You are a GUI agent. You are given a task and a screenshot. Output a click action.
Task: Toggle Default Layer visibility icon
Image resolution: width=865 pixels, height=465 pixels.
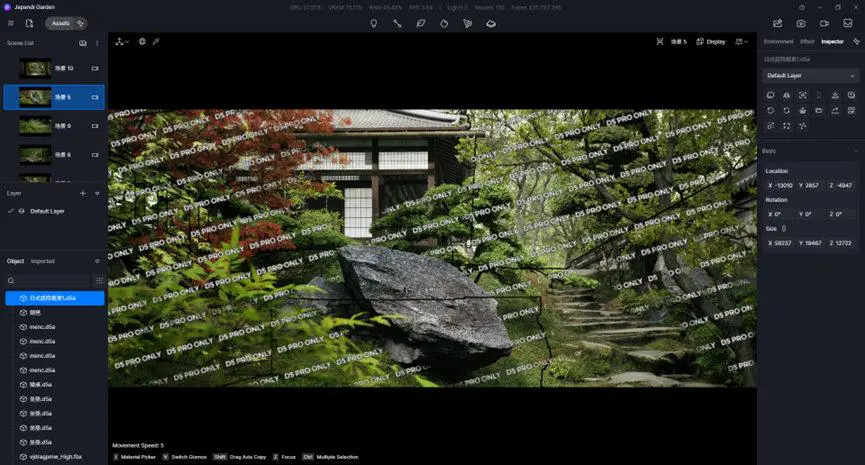(x=22, y=211)
